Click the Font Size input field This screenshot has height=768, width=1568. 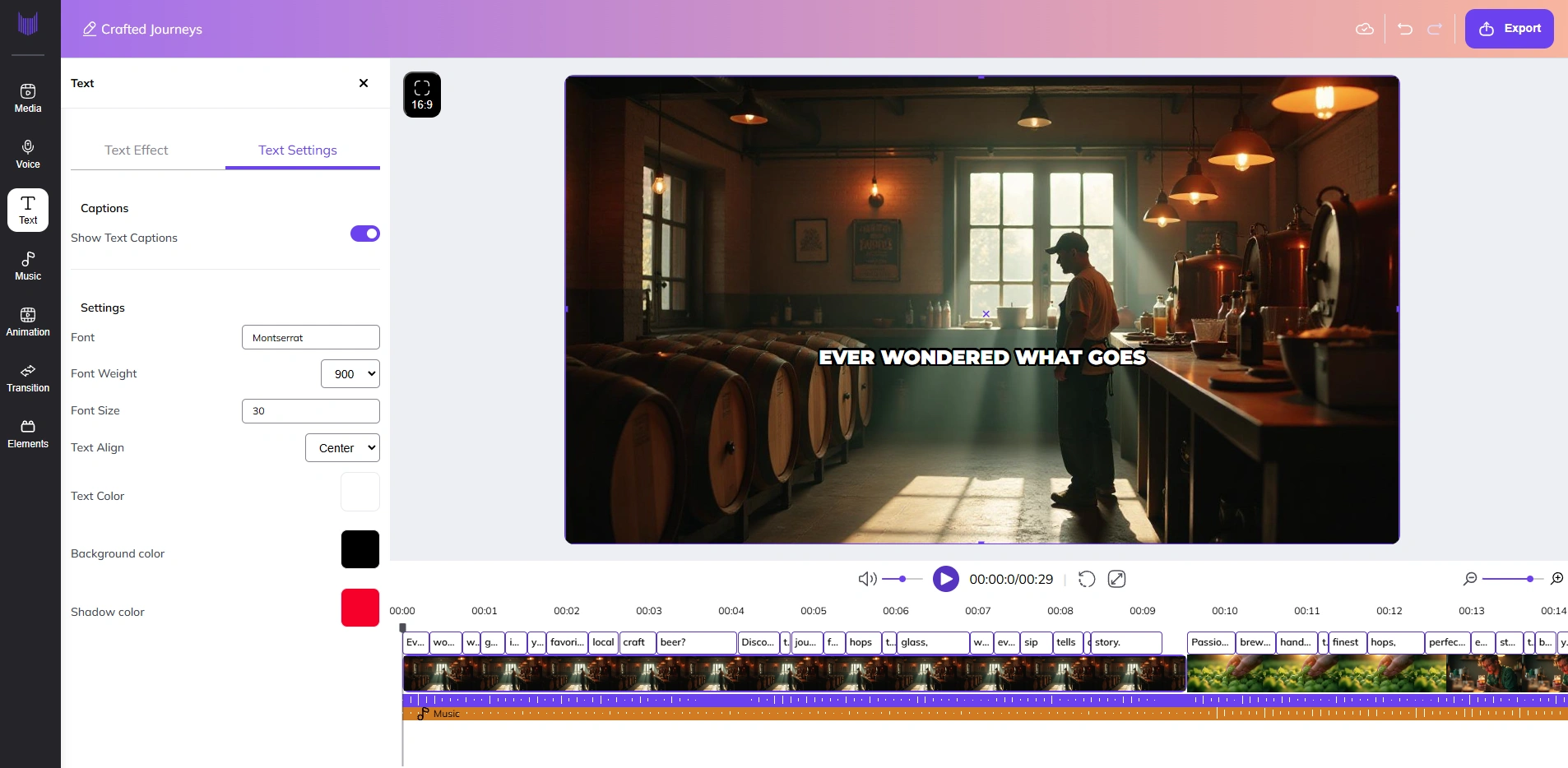[x=311, y=411]
